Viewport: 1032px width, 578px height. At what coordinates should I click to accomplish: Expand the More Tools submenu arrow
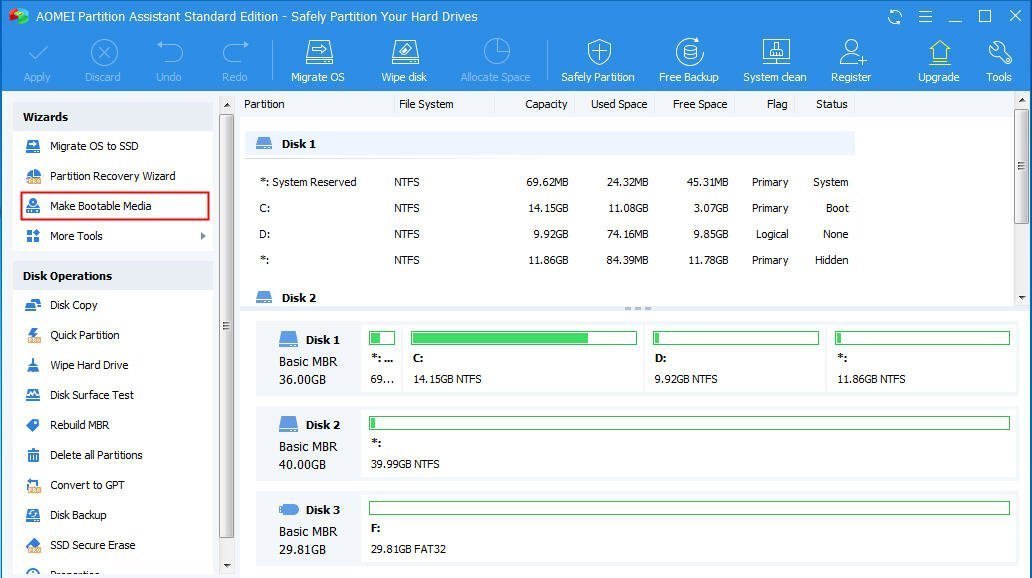pos(203,236)
